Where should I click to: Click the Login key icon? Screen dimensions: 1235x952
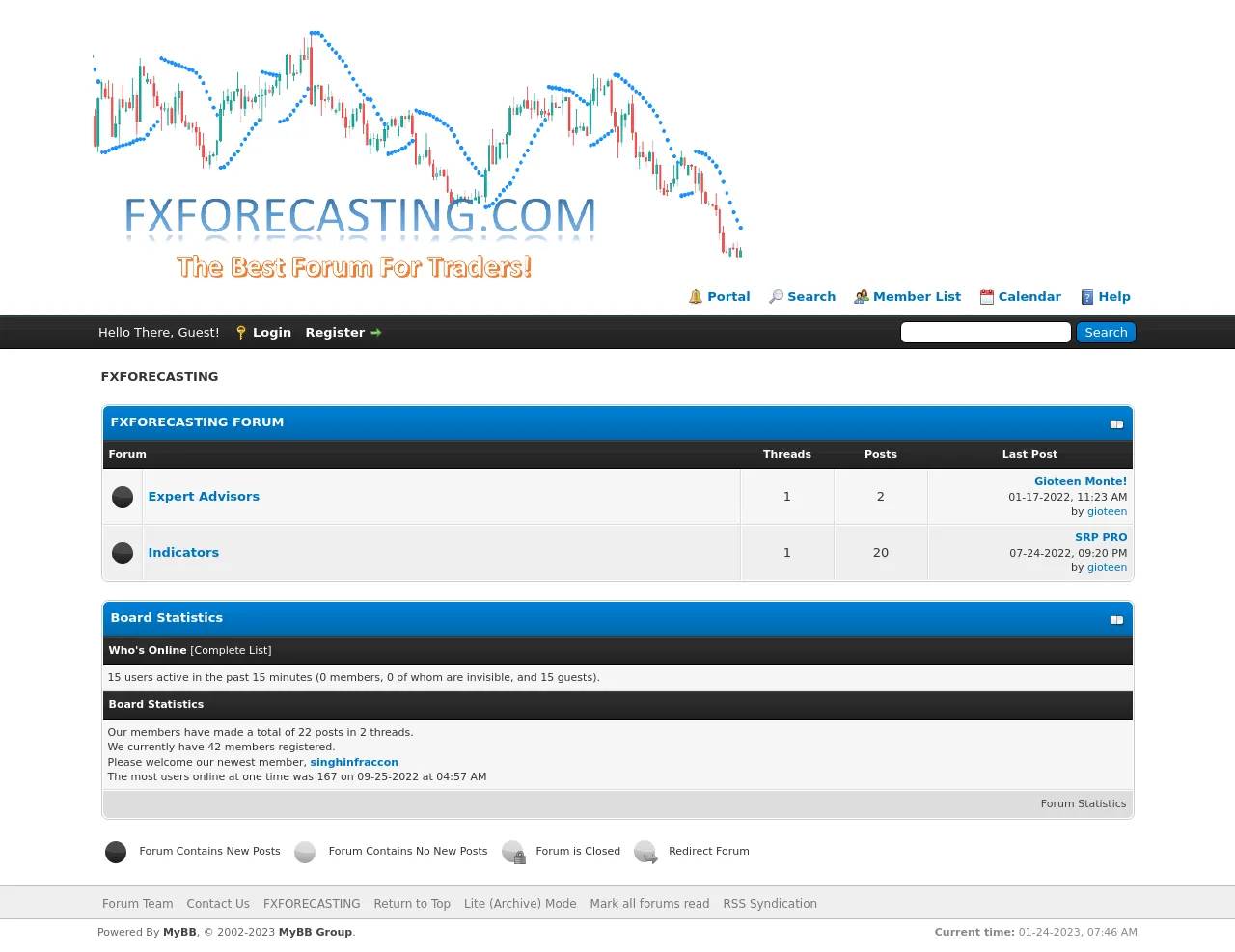pos(241,333)
